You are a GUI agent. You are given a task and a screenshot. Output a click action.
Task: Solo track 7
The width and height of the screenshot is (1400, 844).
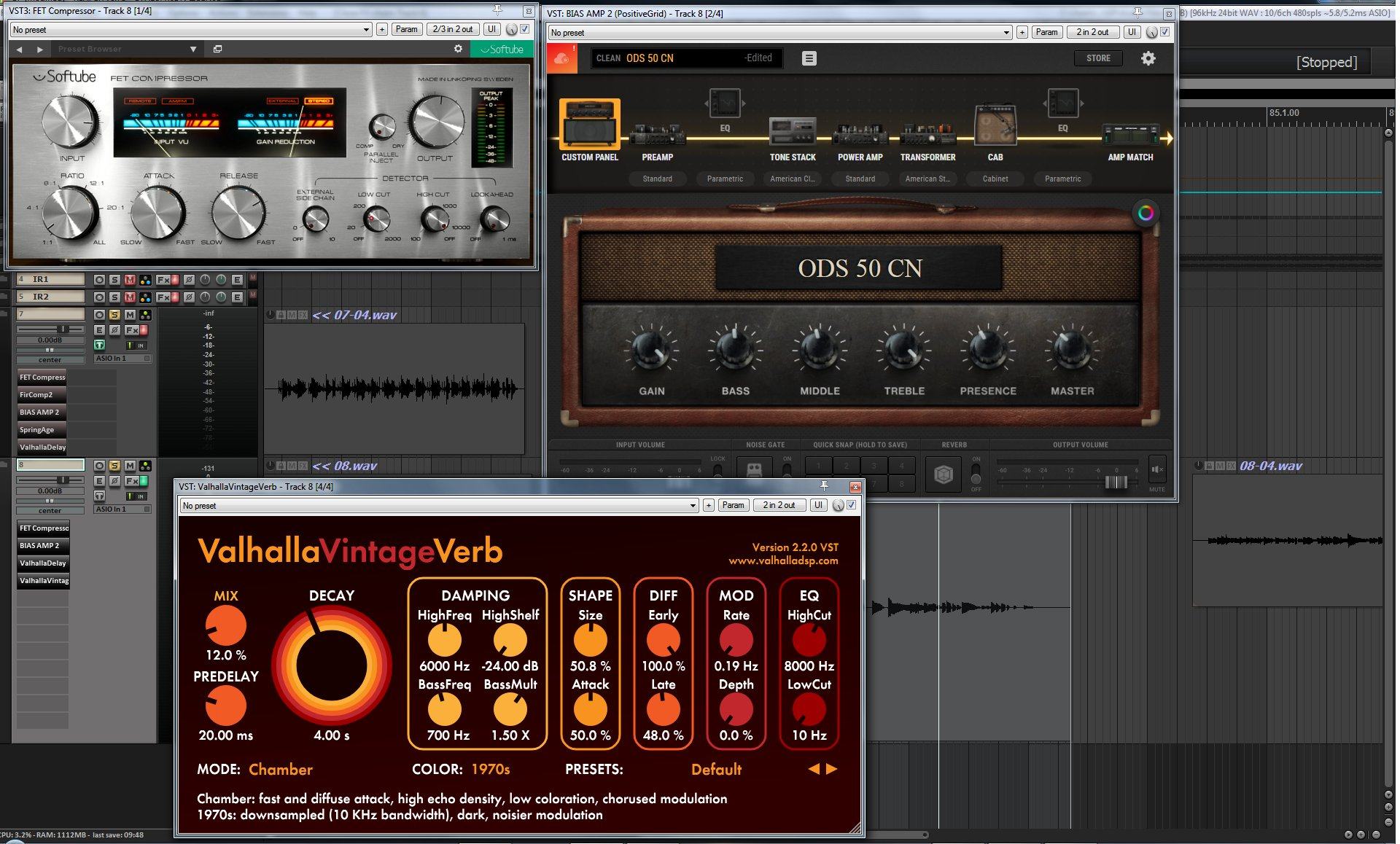coord(114,314)
